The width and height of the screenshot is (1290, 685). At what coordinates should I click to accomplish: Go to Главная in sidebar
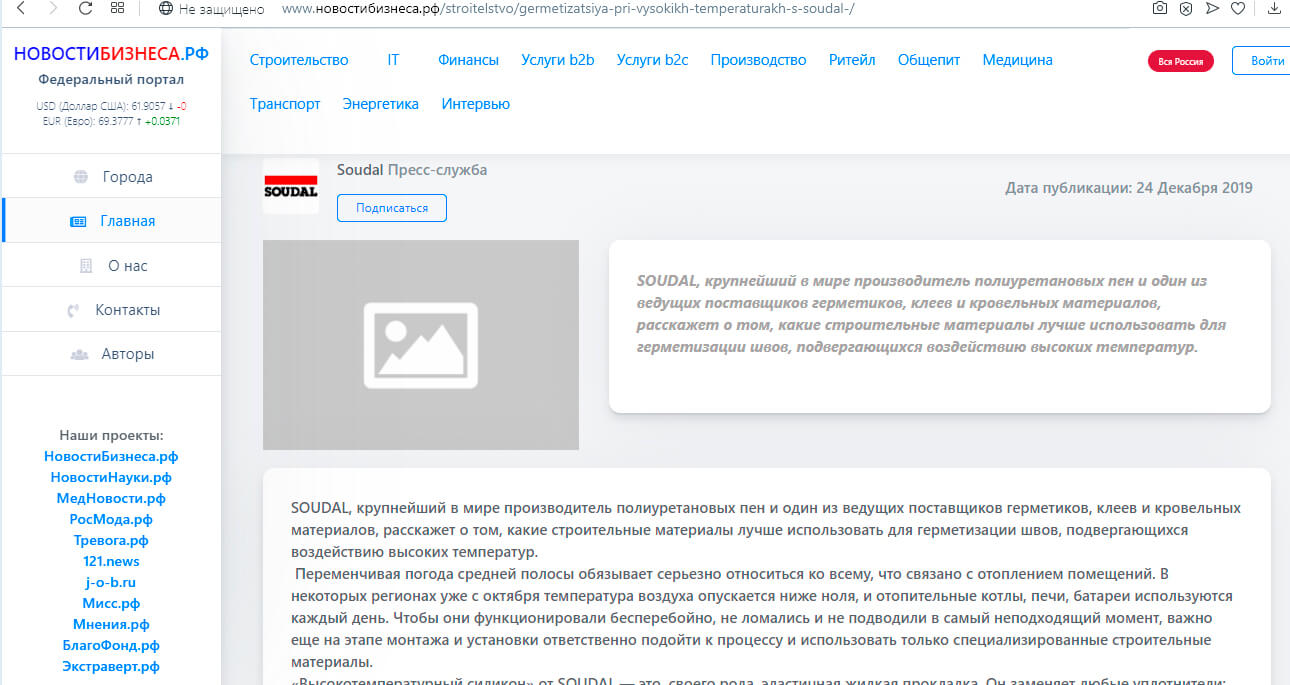[x=111, y=221]
